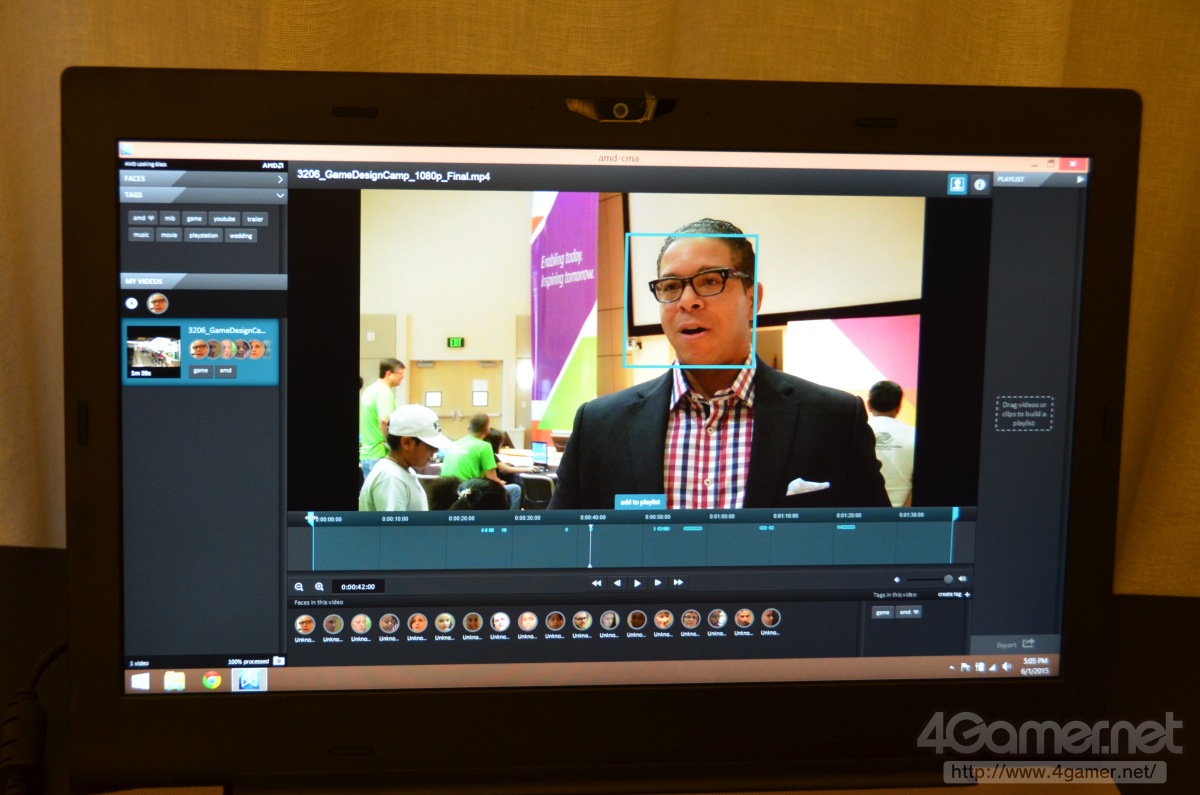Click the 0:00:42:00 timecode field

click(358, 587)
